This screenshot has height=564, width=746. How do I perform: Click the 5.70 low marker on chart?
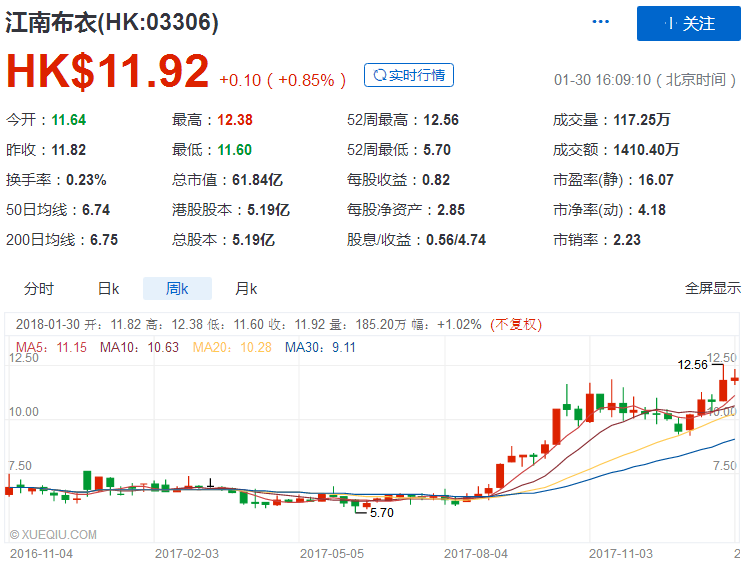coord(382,513)
